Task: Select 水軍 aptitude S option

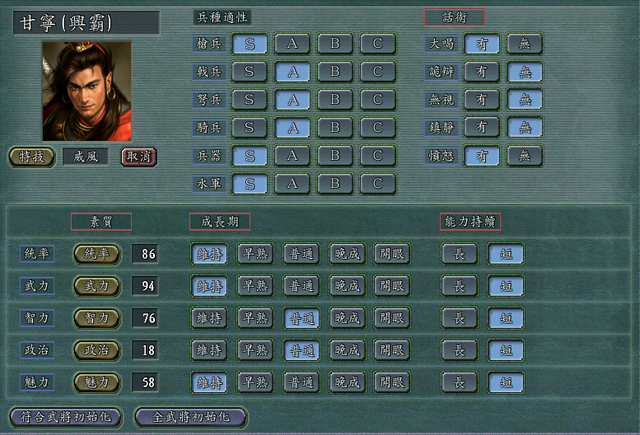Action: [x=249, y=184]
